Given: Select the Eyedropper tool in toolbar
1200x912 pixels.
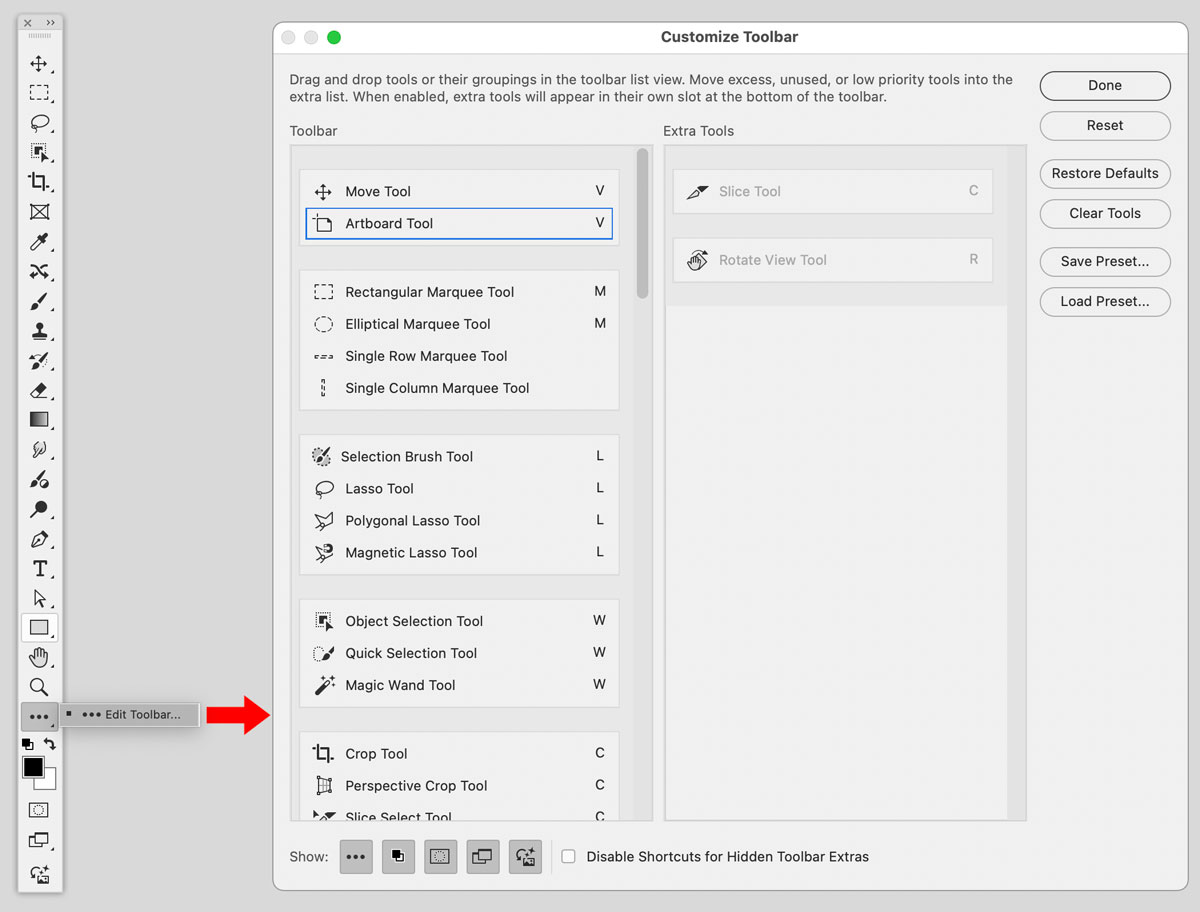Looking at the screenshot, I should (x=39, y=242).
